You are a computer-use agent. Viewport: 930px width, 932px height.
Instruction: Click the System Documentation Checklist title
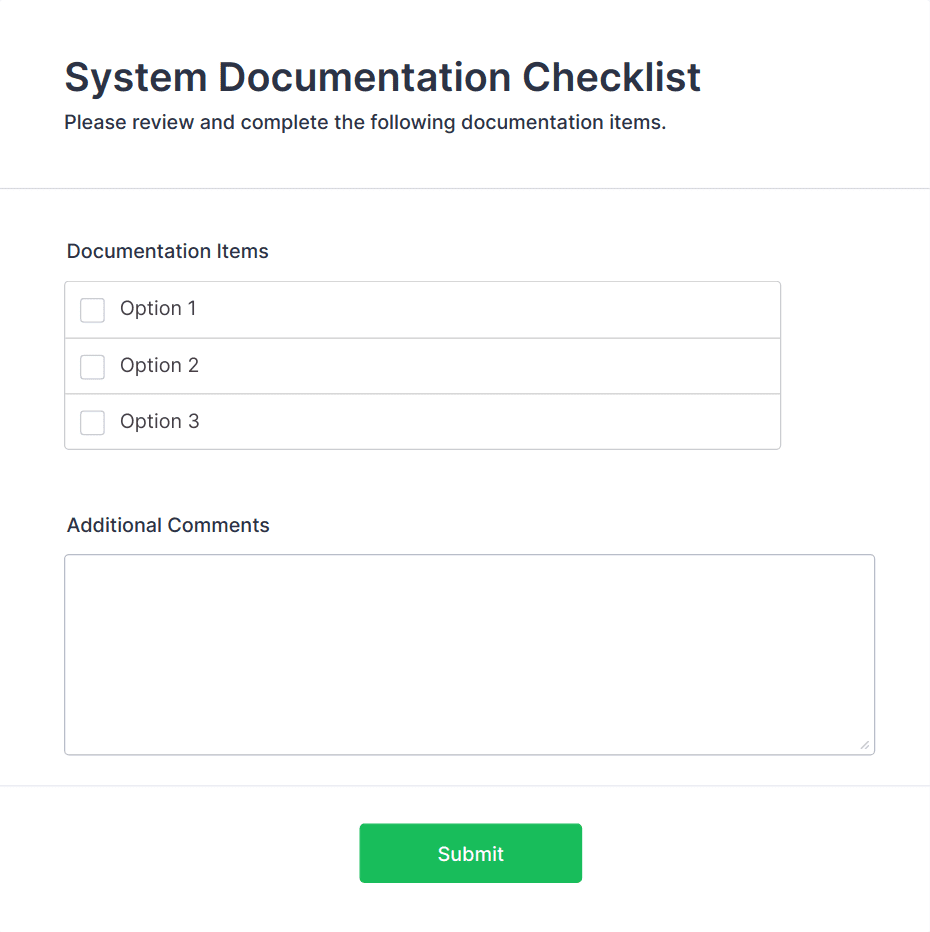click(x=382, y=77)
